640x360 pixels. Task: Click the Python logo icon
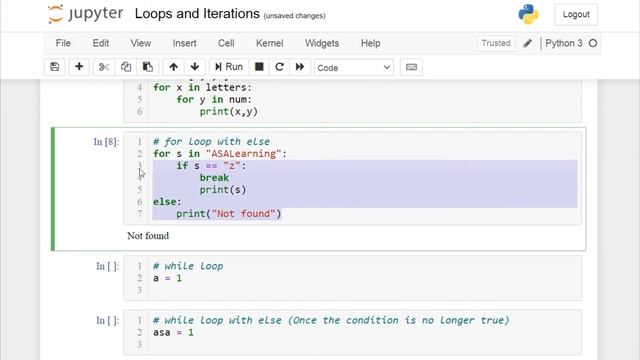coord(528,14)
